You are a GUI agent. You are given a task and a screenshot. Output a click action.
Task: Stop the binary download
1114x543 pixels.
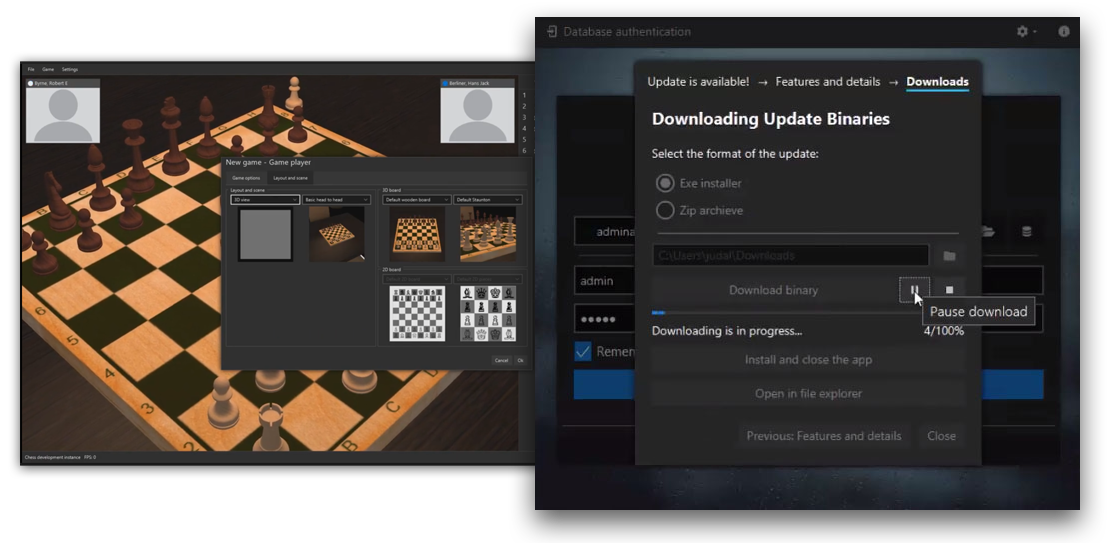point(950,290)
